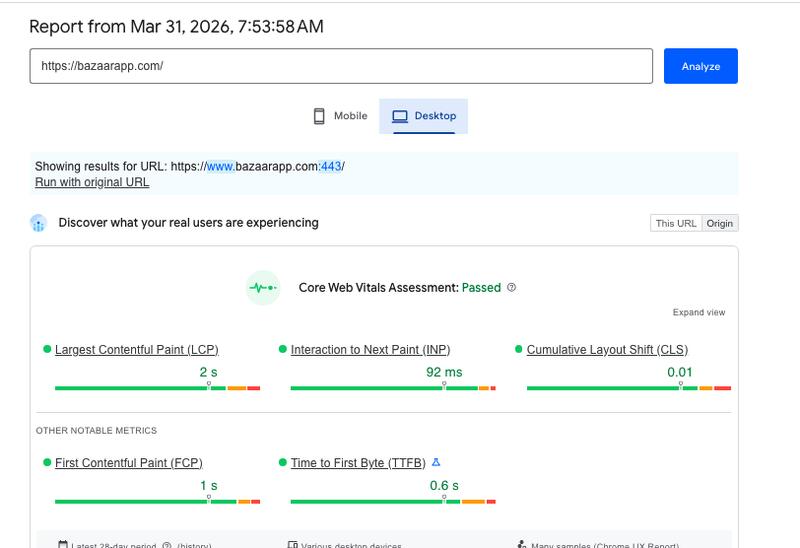Toggle to This URL view
The width and height of the screenshot is (800, 548).
[676, 223]
